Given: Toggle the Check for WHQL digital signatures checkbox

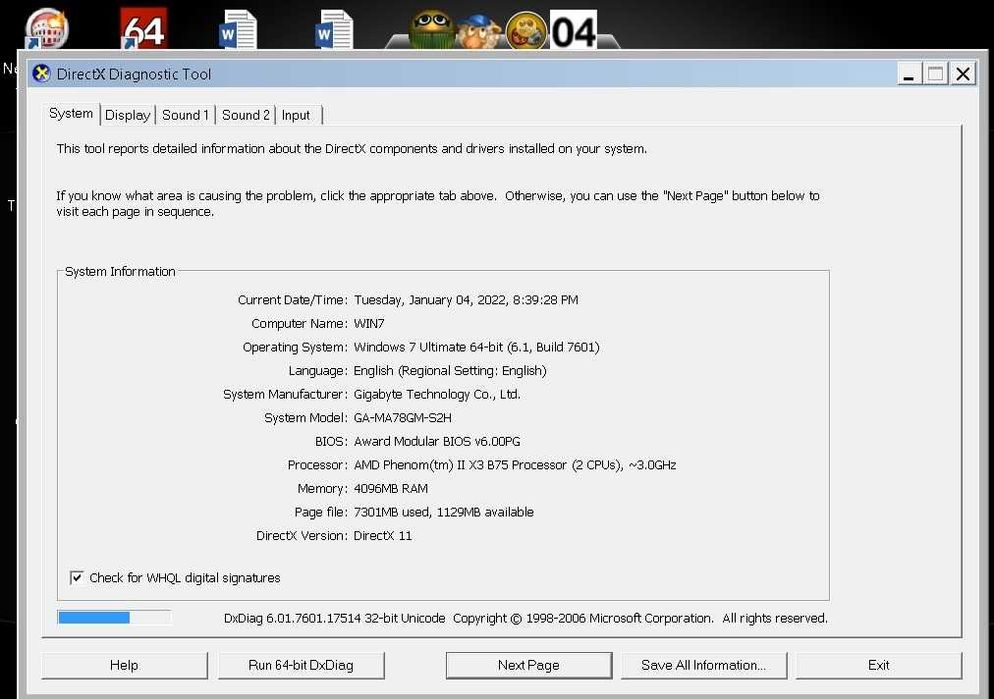Looking at the screenshot, I should coord(77,577).
